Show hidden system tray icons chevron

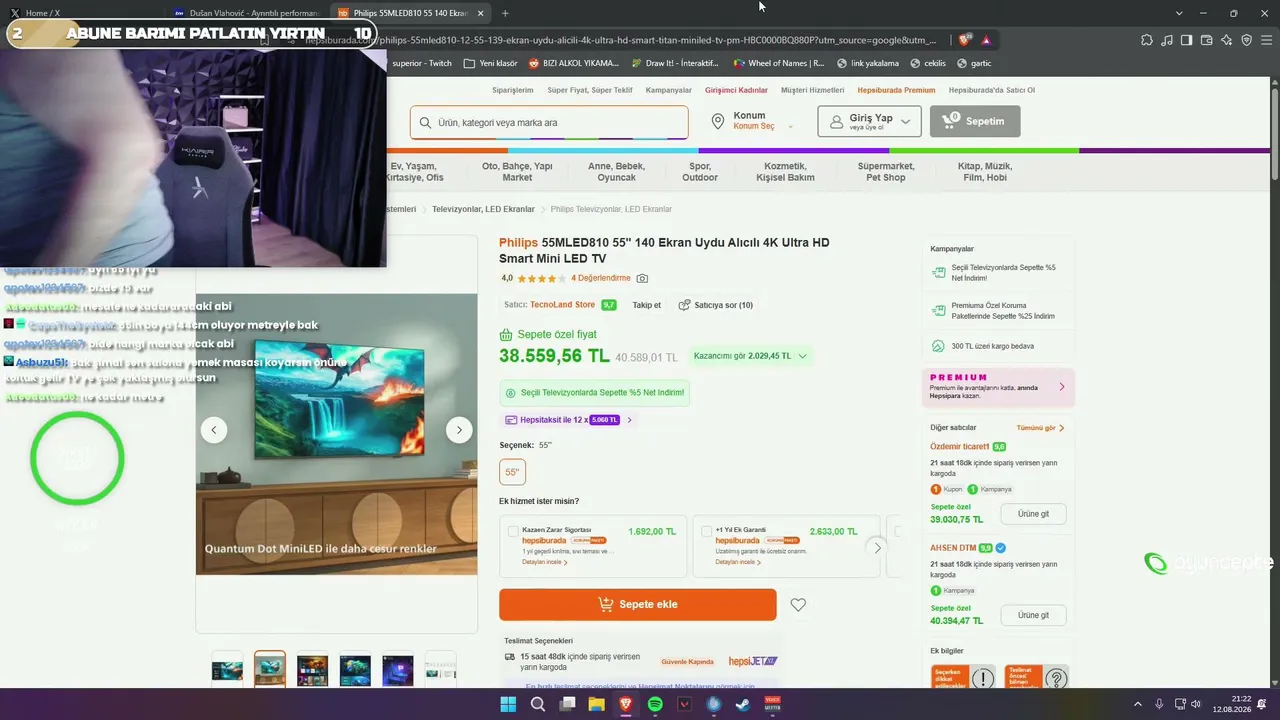pyautogui.click(x=1137, y=705)
